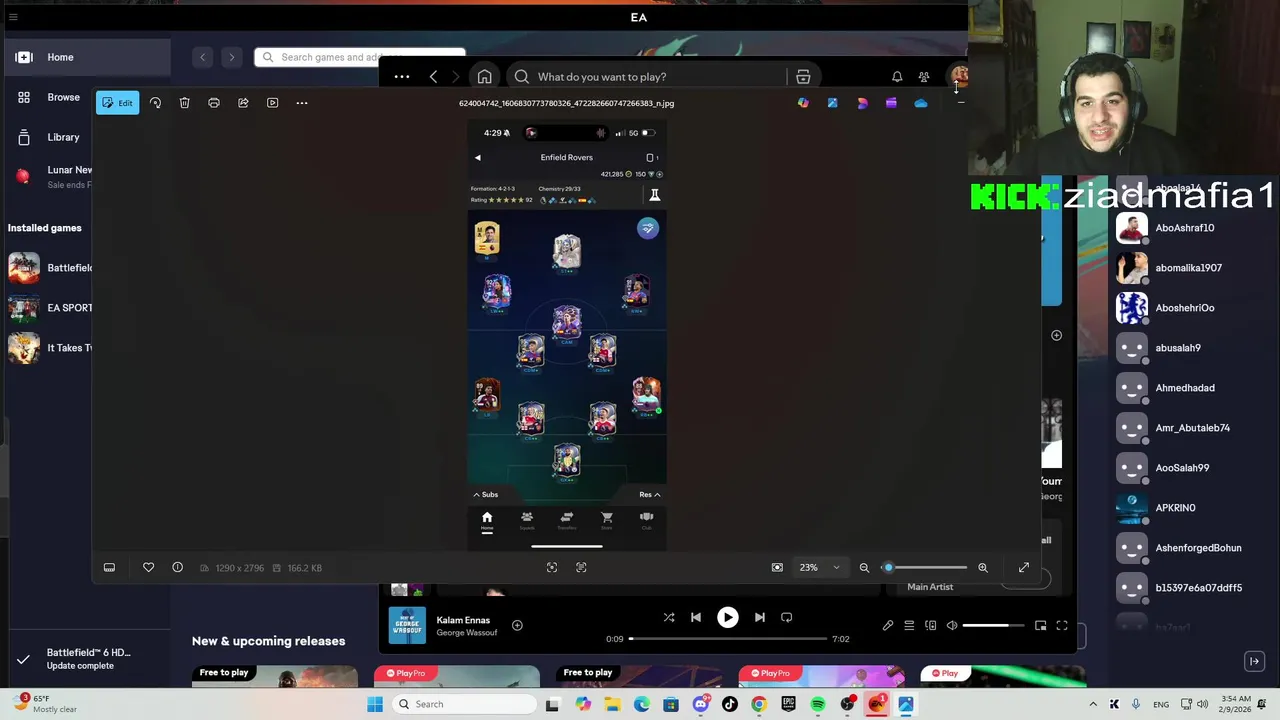Toggle Spotify lyrics microphone icon

pos(887,626)
